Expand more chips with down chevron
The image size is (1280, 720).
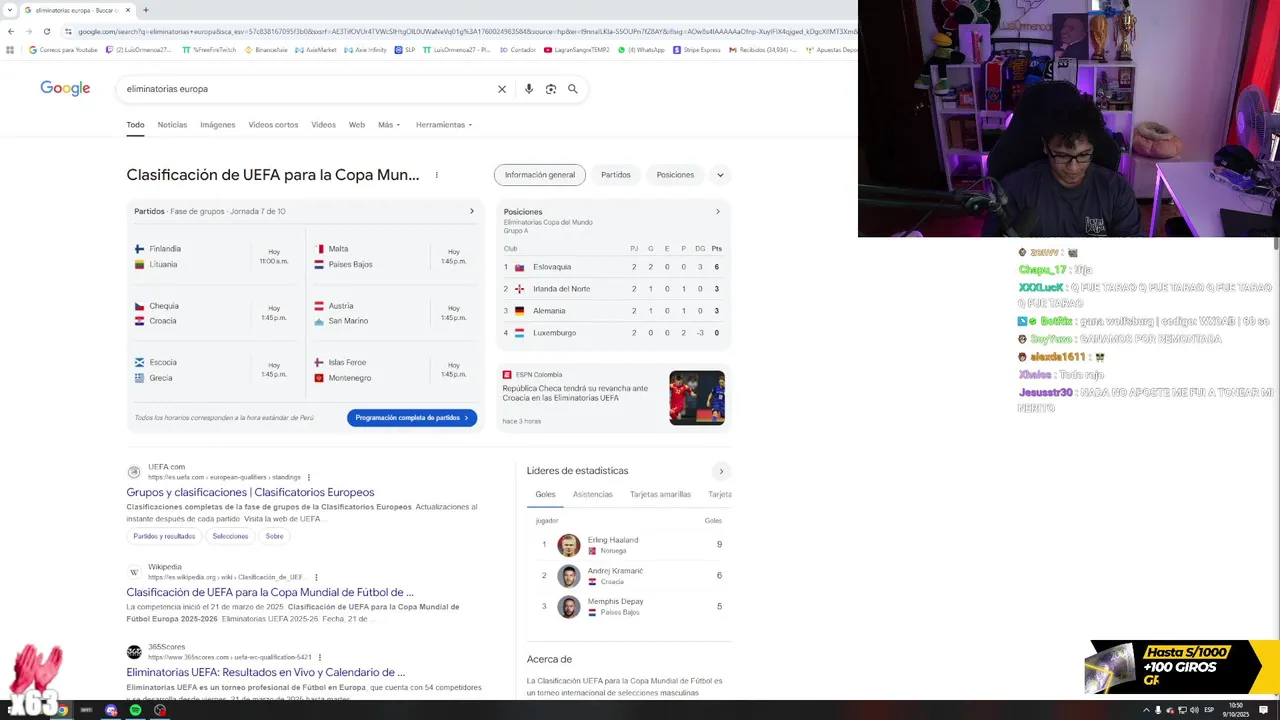tap(720, 175)
